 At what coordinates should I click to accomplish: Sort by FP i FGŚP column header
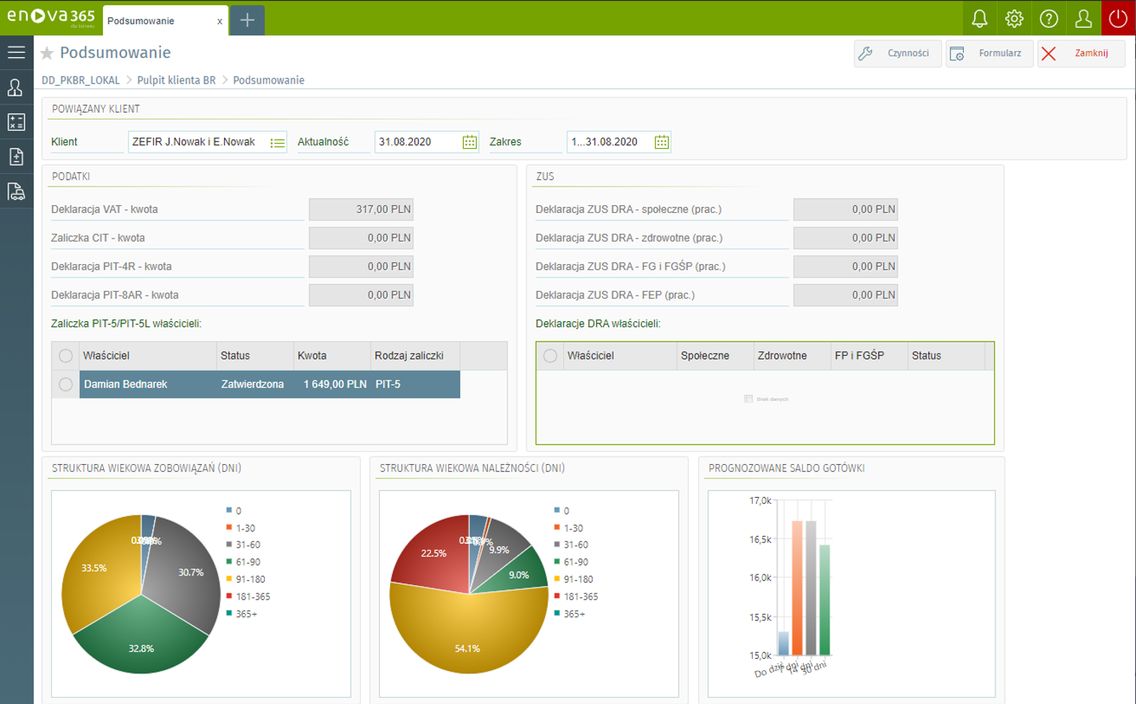[x=869, y=356]
